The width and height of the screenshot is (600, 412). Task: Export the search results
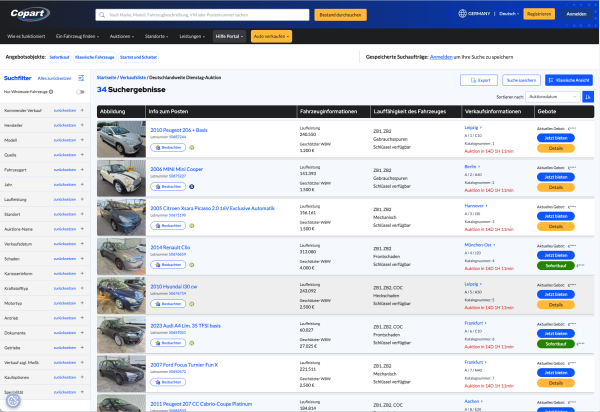pos(479,80)
